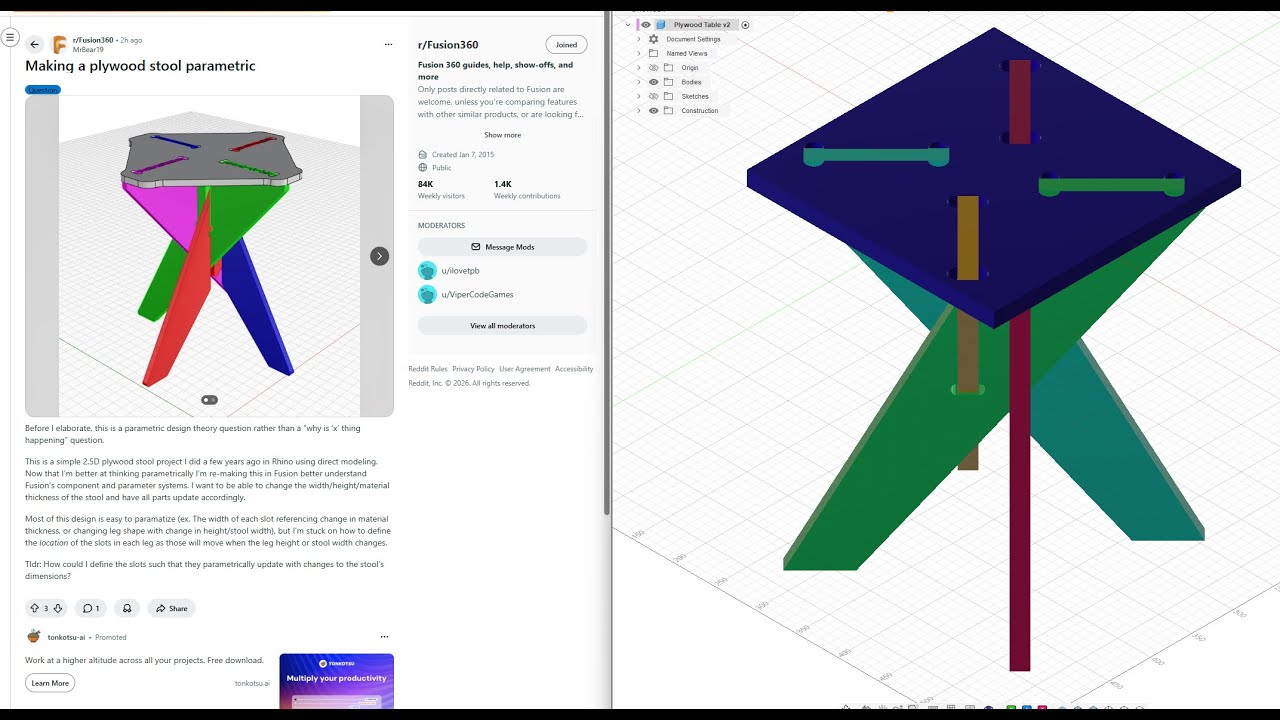1280x720 pixels.
Task: Upvote the plywood stool post
Action: click(35, 608)
